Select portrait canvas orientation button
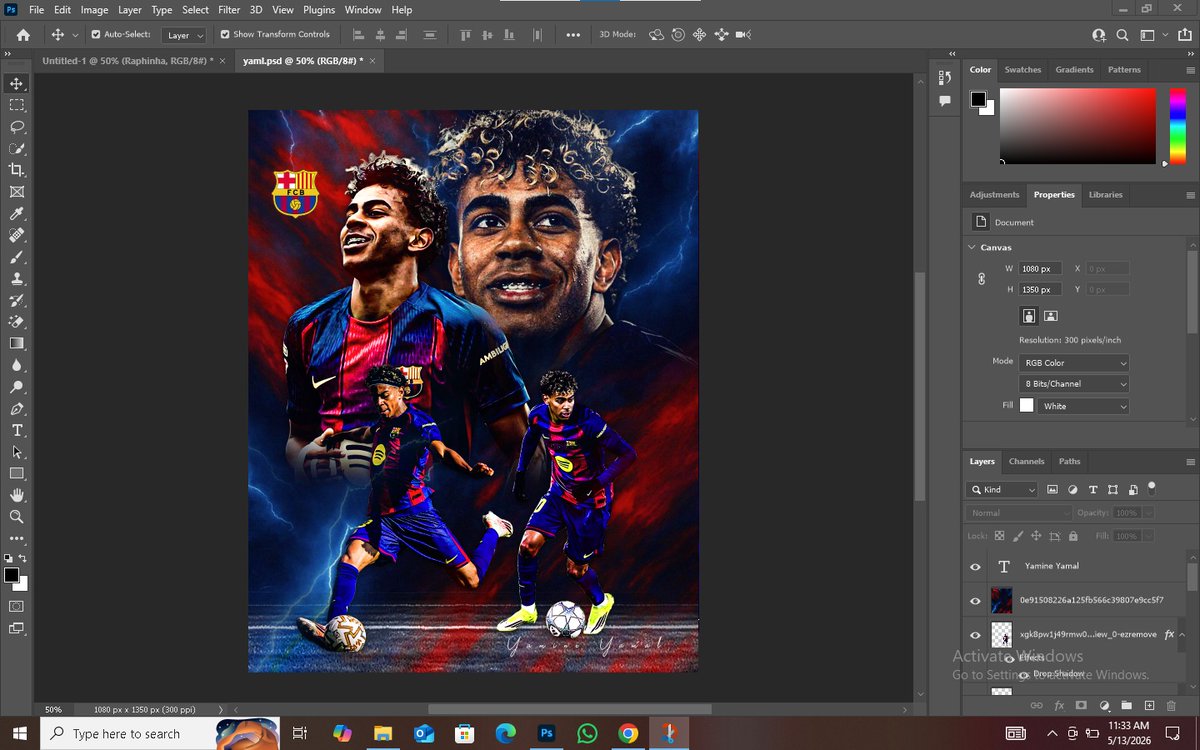The image size is (1200, 750). pyautogui.click(x=1028, y=316)
